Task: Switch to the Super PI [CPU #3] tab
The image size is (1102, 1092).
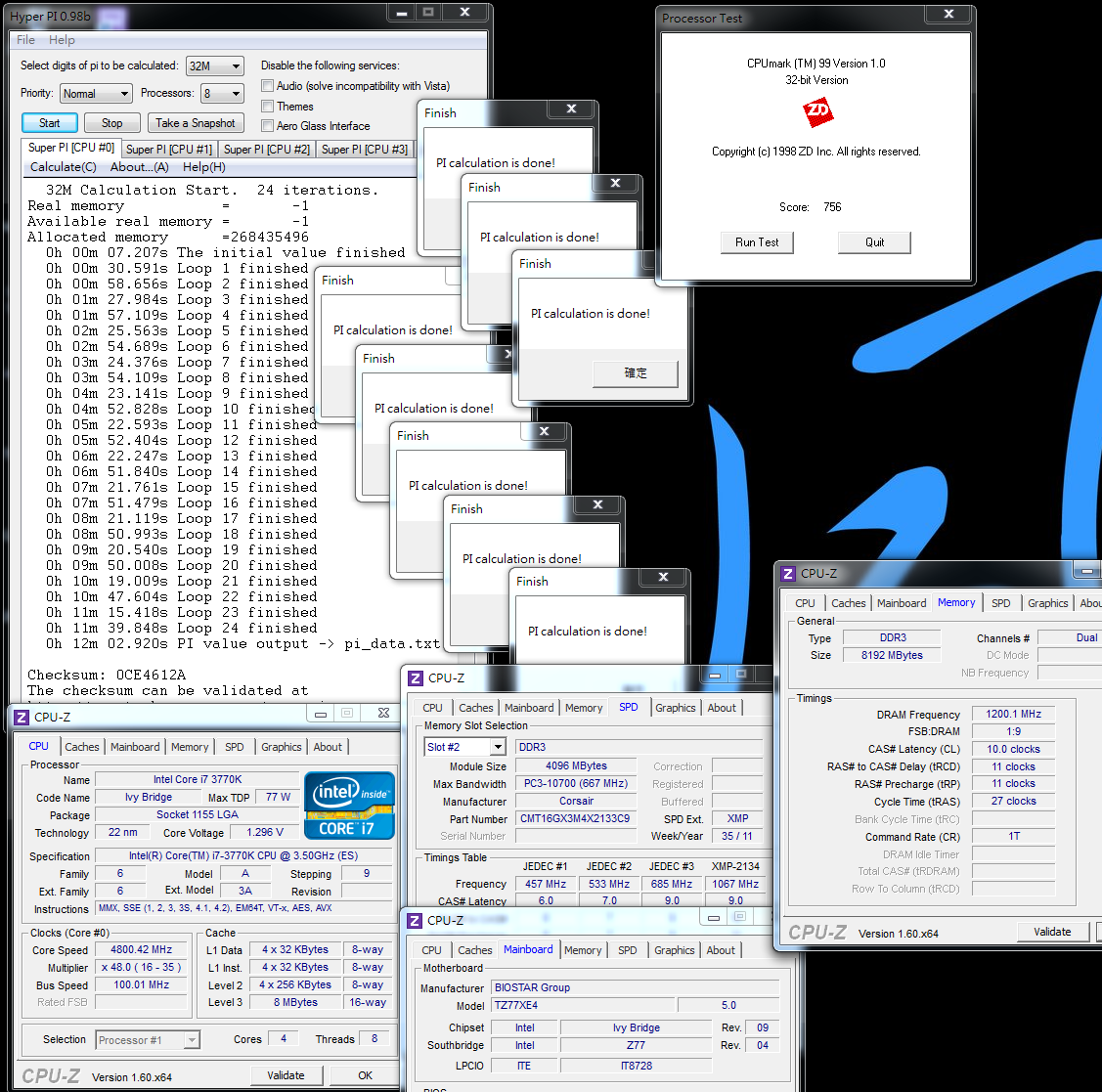Action: 364,149
